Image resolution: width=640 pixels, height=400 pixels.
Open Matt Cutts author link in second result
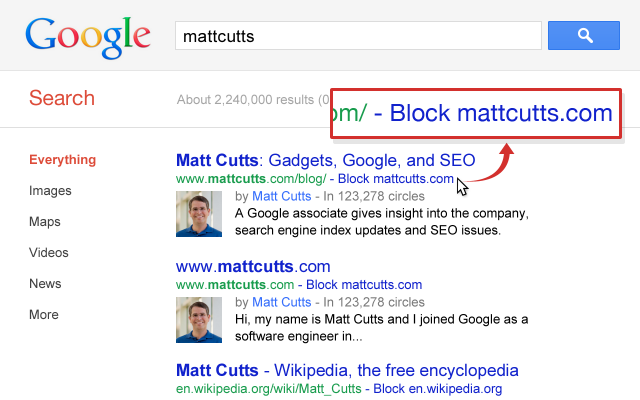tap(282, 302)
